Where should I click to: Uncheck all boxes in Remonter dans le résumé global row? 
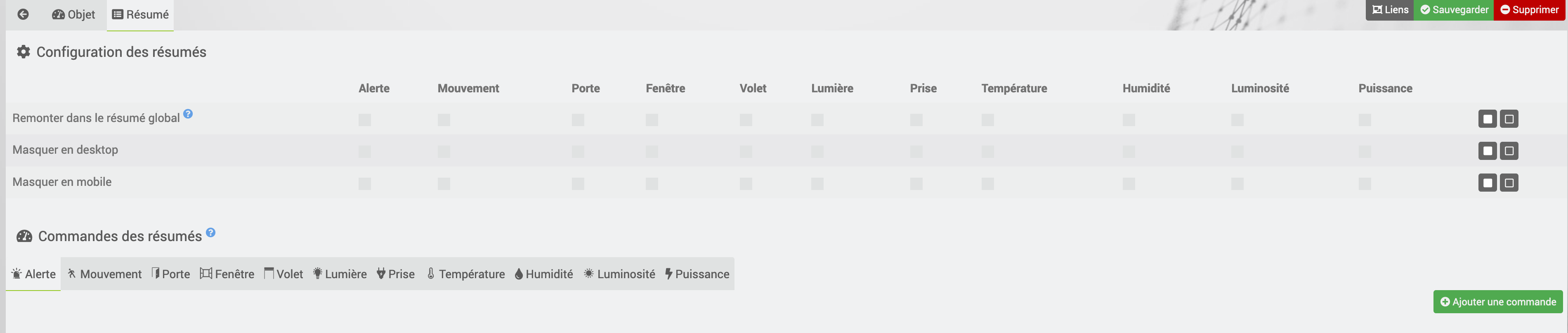pos(1509,119)
